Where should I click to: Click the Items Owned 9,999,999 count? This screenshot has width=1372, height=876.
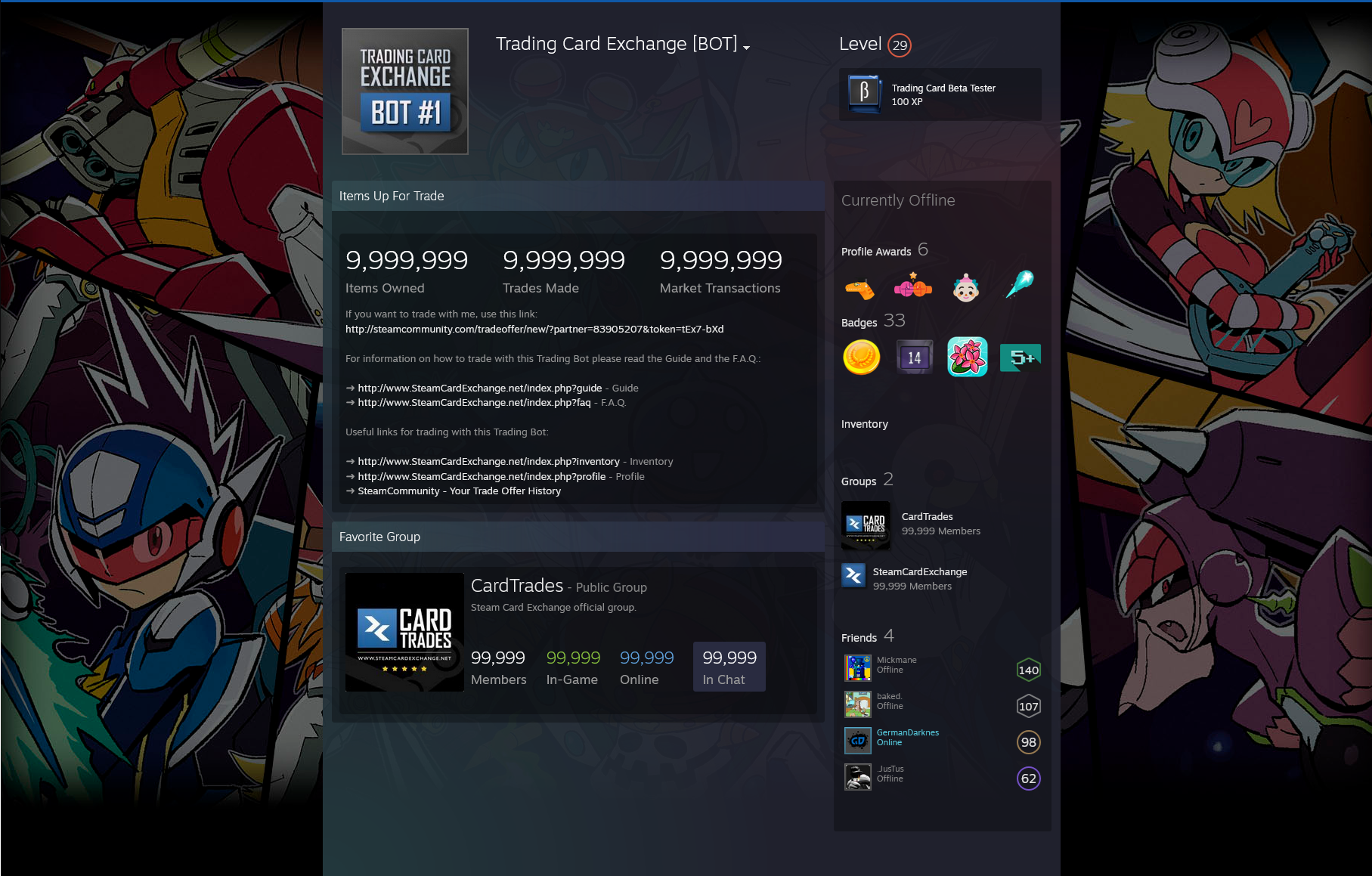[407, 260]
